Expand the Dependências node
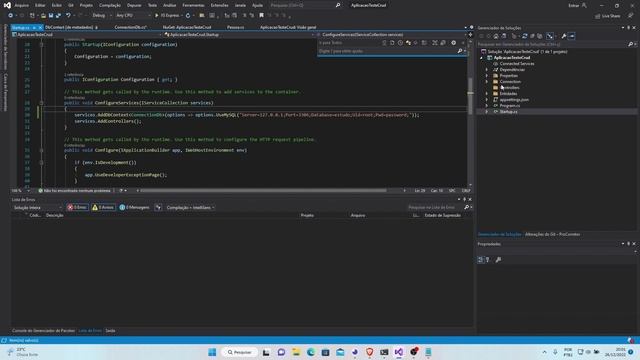This screenshot has width=640, height=360. 487,70
